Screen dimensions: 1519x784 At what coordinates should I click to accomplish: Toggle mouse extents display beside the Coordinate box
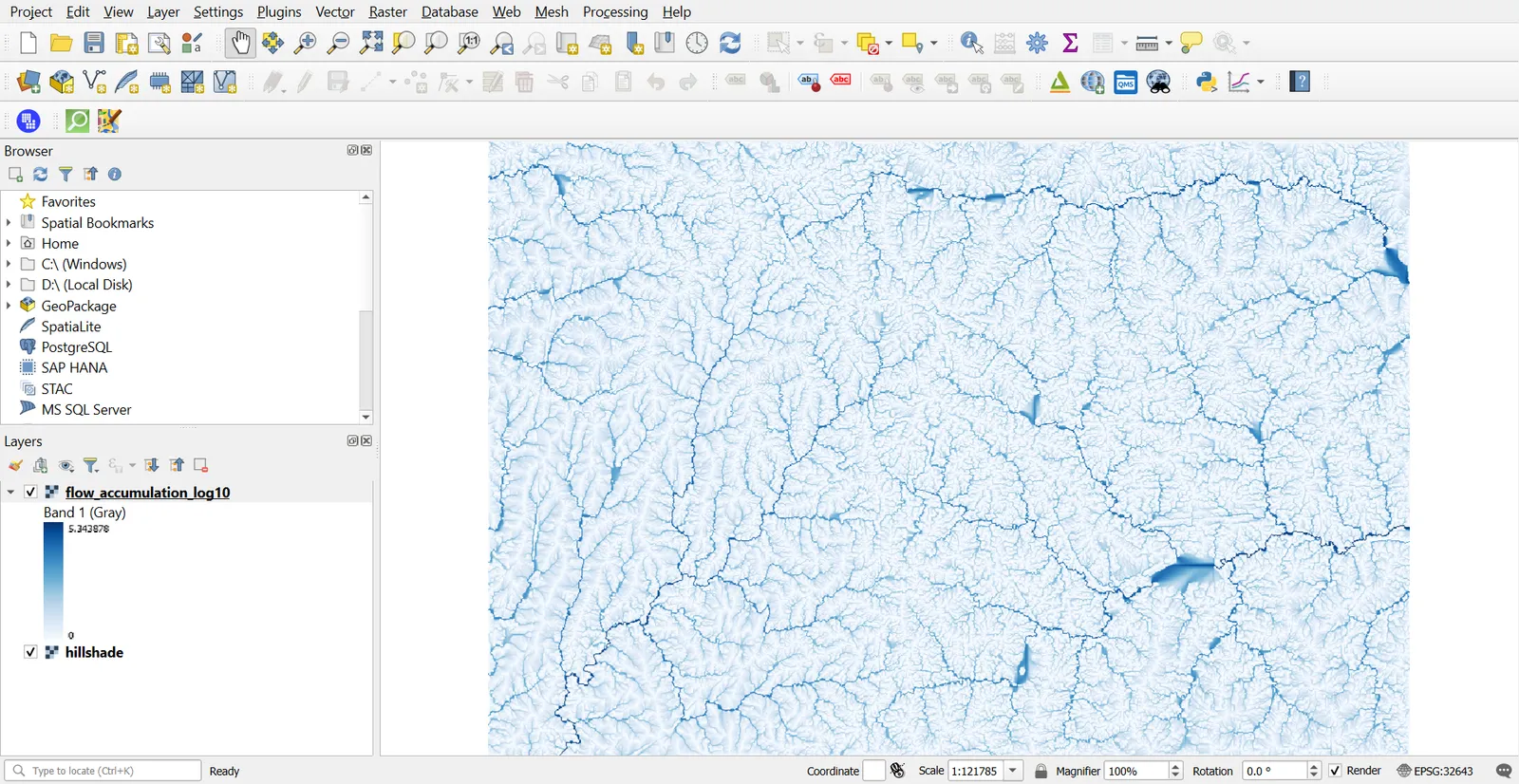tap(898, 771)
